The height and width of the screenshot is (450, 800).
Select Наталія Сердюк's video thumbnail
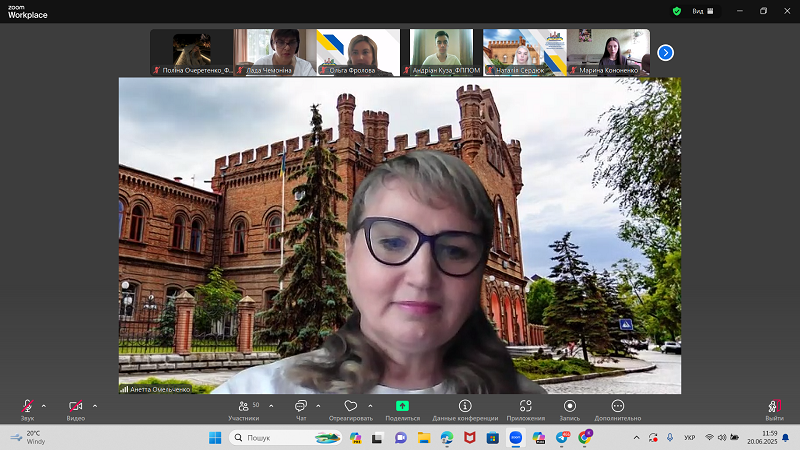point(525,52)
